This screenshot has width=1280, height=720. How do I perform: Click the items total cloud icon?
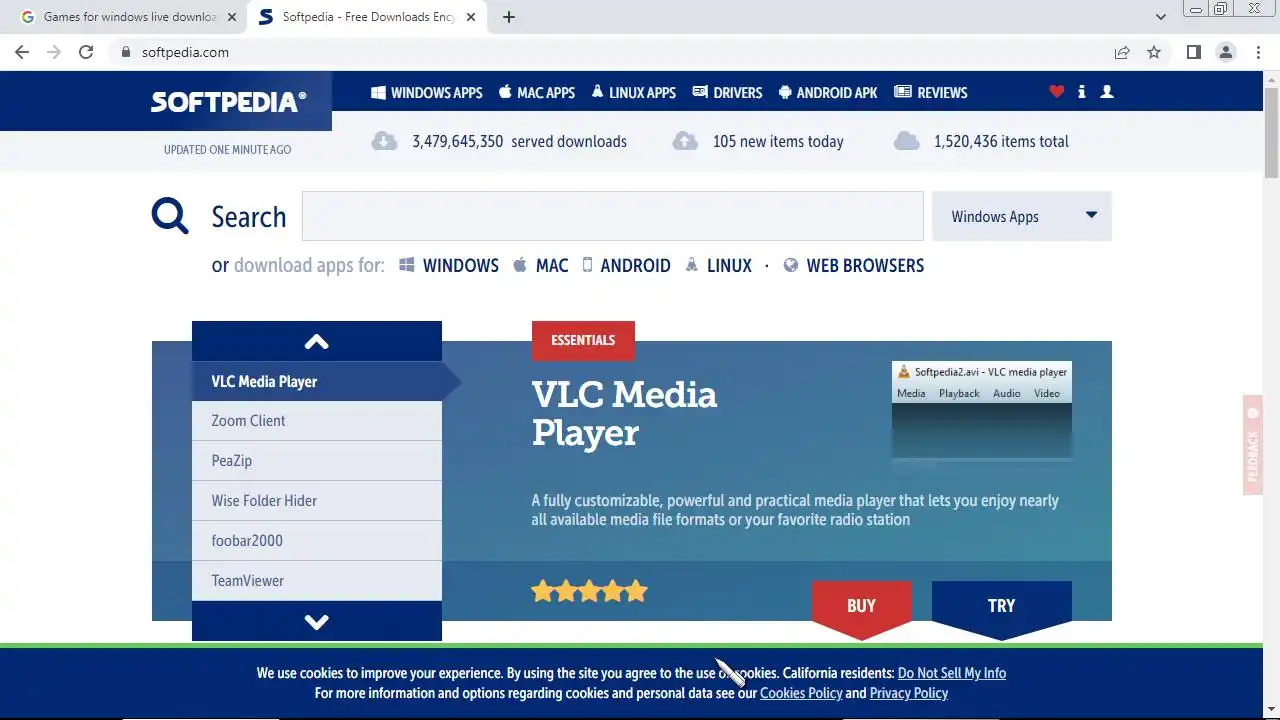[x=906, y=141]
